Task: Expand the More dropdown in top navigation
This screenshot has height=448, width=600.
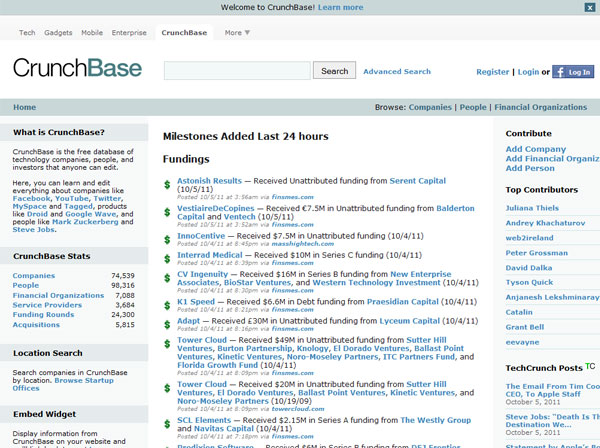Action: click(x=237, y=33)
